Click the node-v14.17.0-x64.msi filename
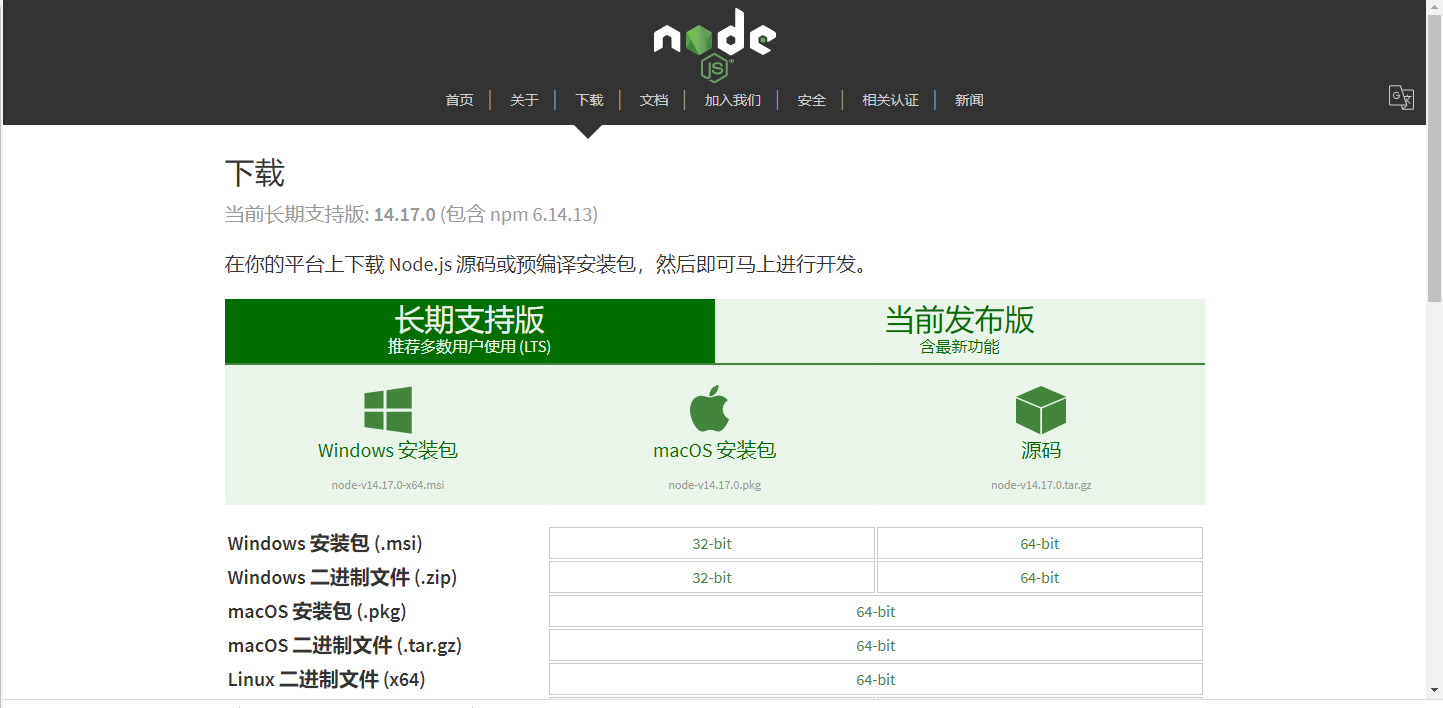Screen dimensions: 1443x708 click(388, 485)
